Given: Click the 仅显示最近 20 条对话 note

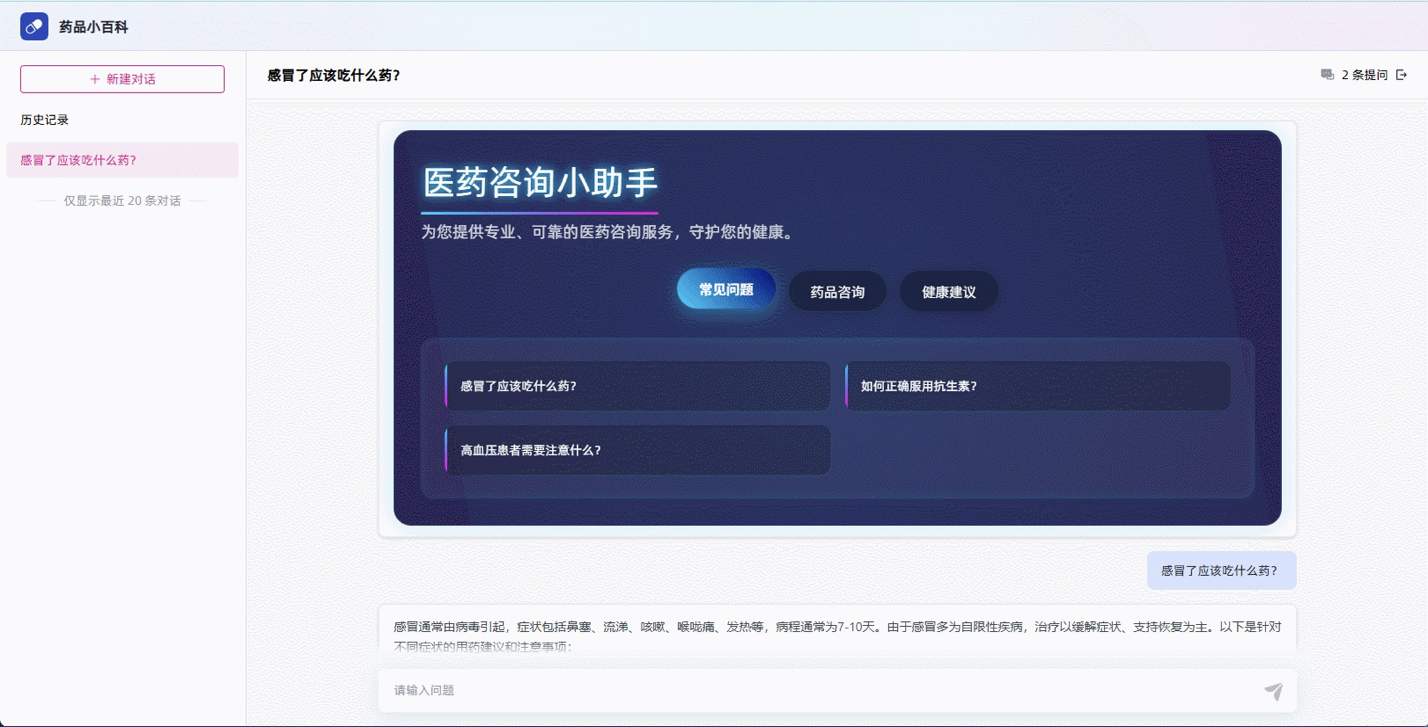Looking at the screenshot, I should (122, 201).
